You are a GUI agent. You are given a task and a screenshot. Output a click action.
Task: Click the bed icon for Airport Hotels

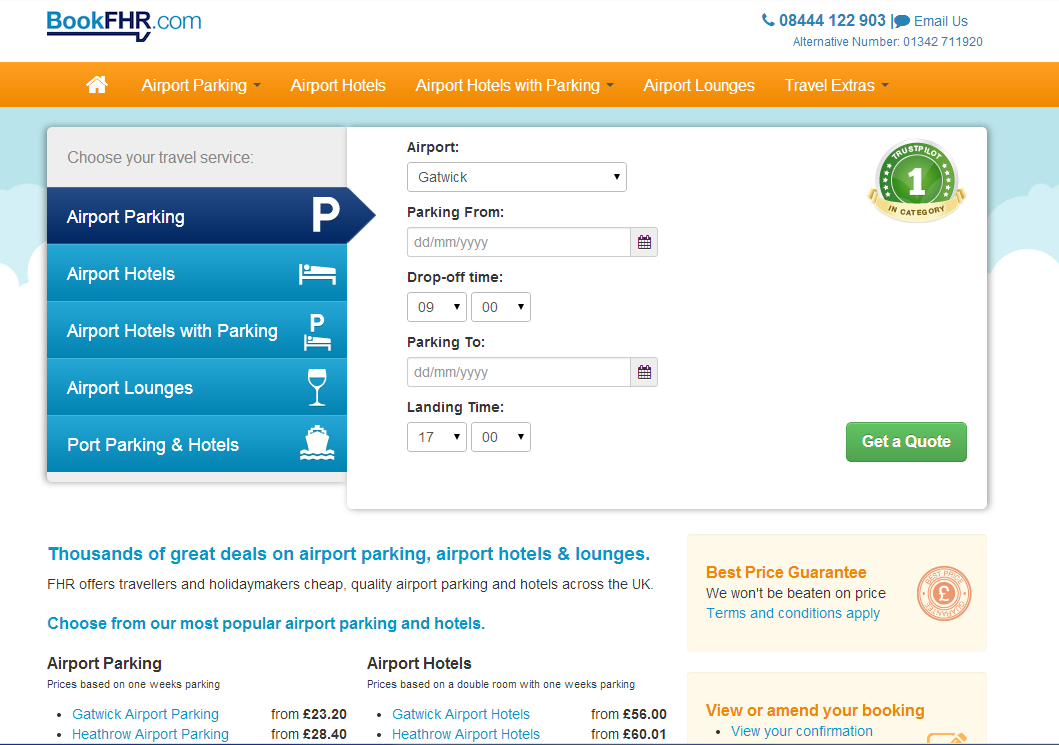[317, 274]
